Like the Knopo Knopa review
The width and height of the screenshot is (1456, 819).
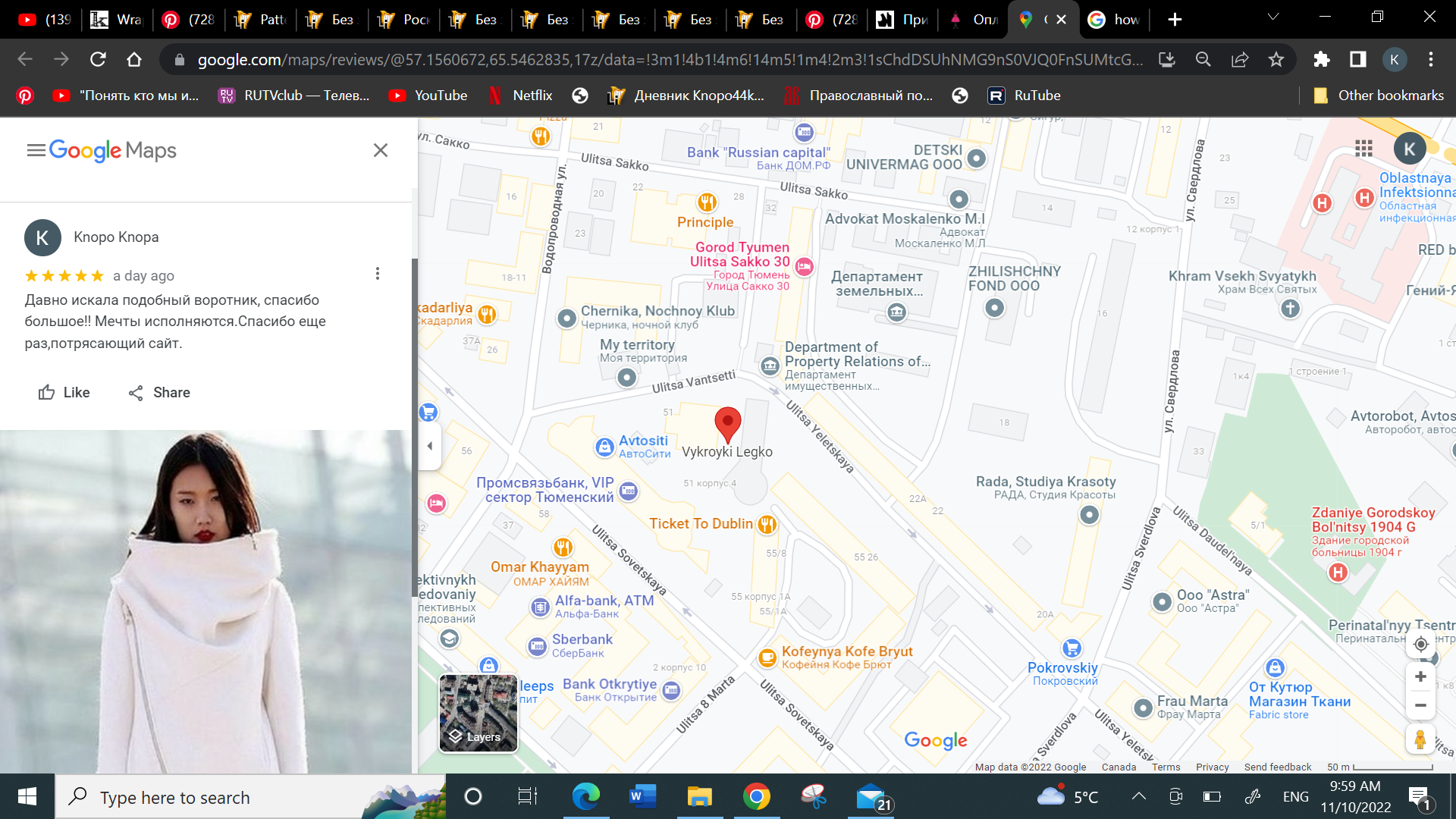(64, 392)
